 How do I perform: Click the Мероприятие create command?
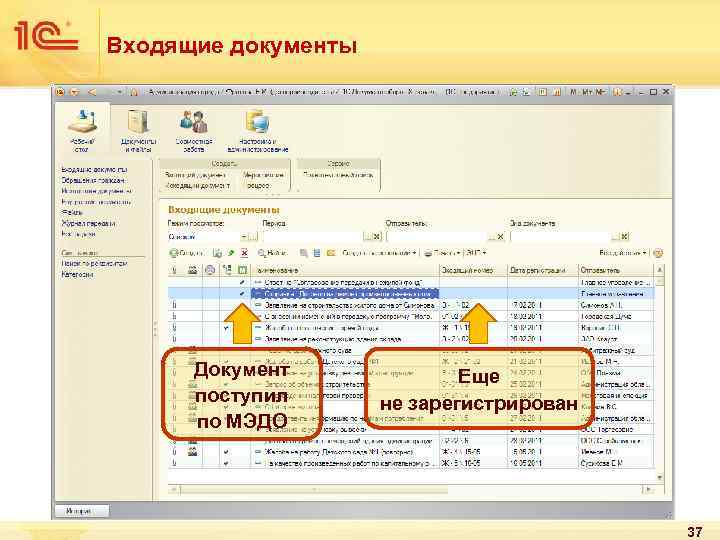[x=263, y=175]
